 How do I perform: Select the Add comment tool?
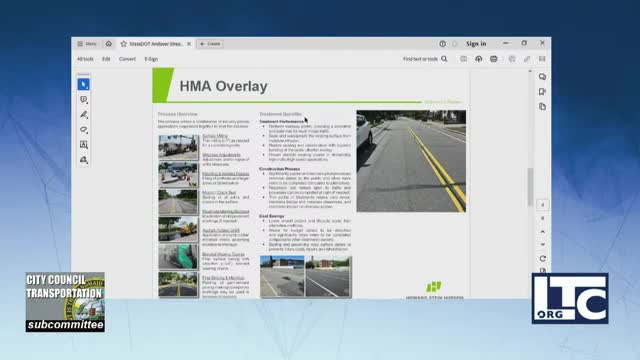pos(84,100)
